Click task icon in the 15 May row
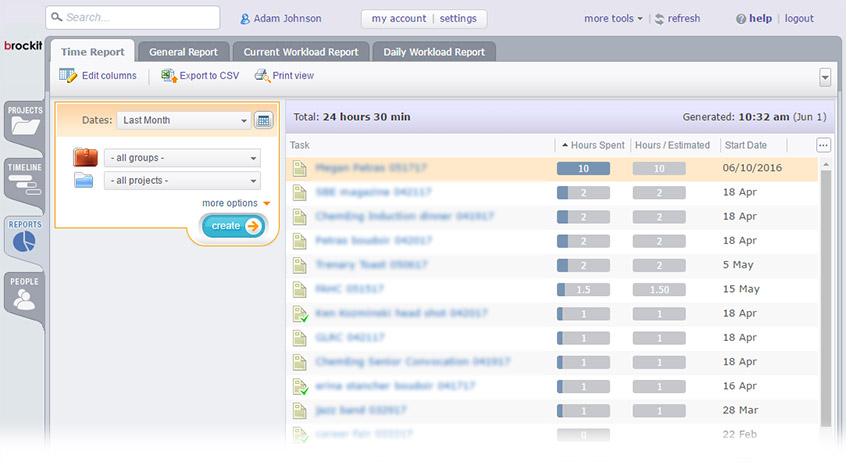The width and height of the screenshot is (846, 462). 299,290
